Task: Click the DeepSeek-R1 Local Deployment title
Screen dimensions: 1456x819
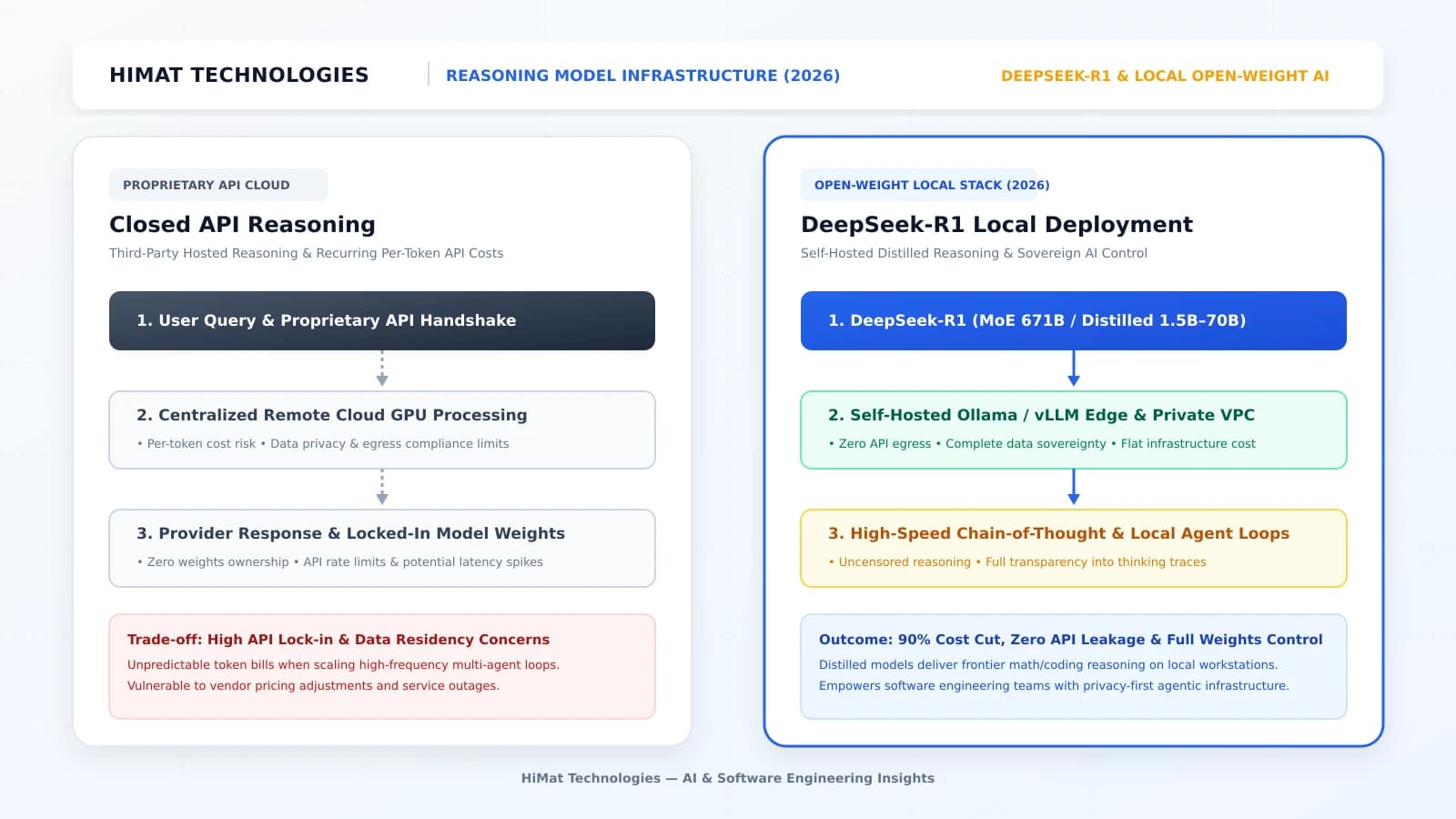Action: (x=996, y=224)
